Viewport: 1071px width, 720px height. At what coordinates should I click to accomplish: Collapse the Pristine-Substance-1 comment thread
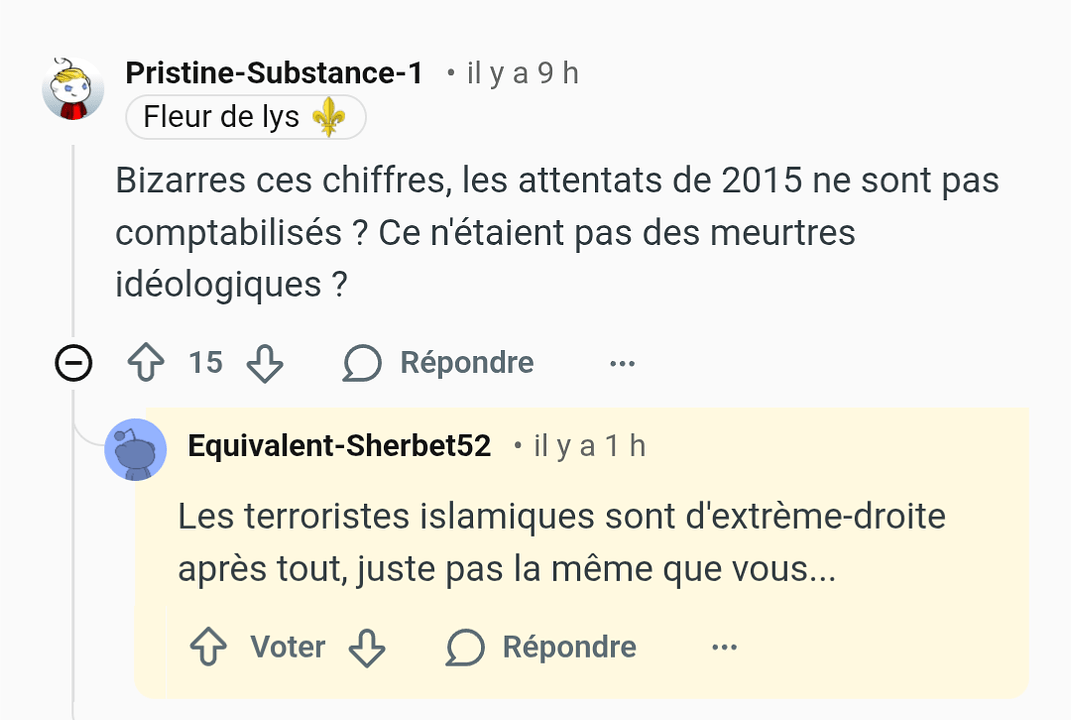click(x=73, y=363)
